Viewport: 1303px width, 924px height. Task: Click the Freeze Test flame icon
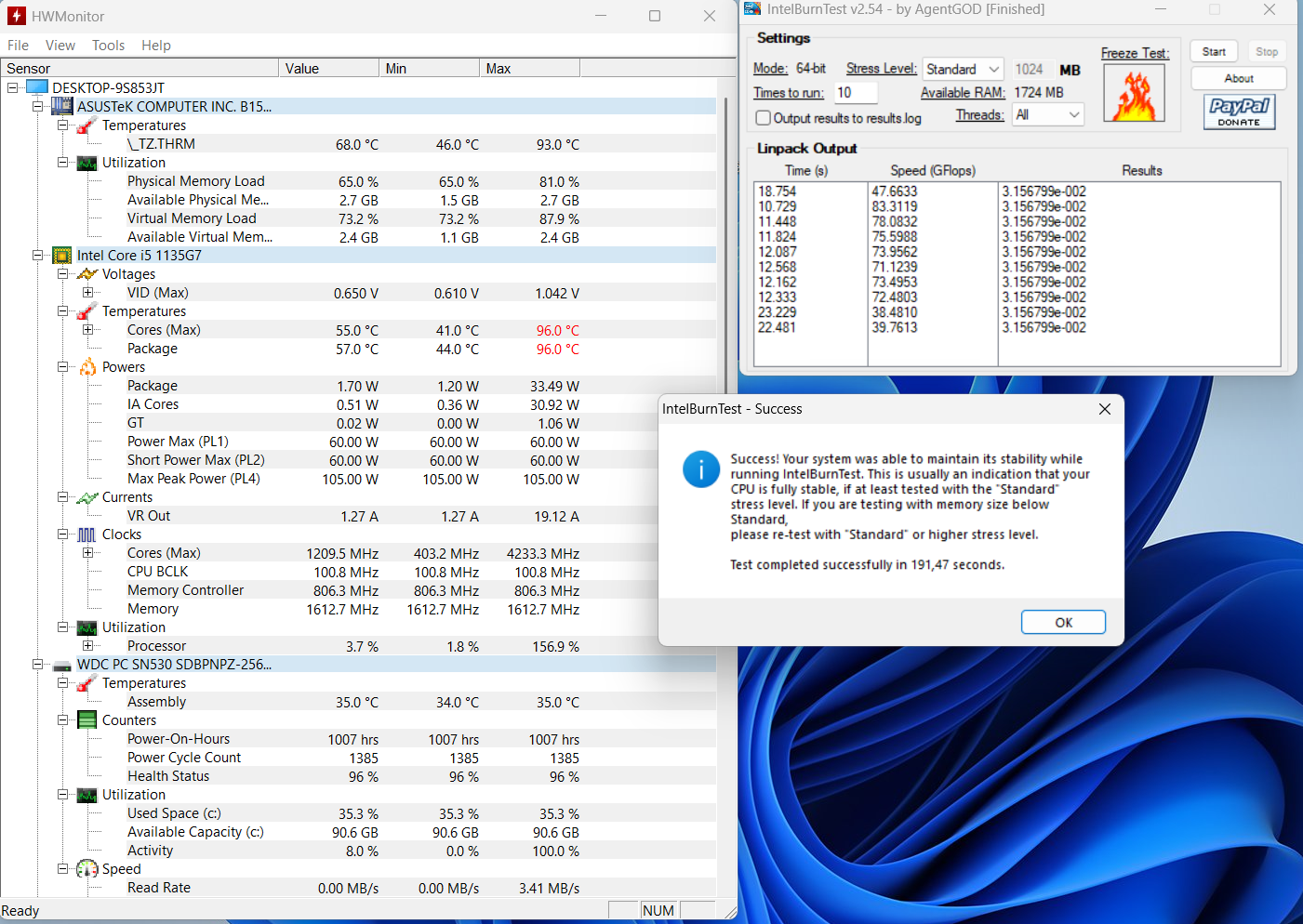tap(1134, 95)
